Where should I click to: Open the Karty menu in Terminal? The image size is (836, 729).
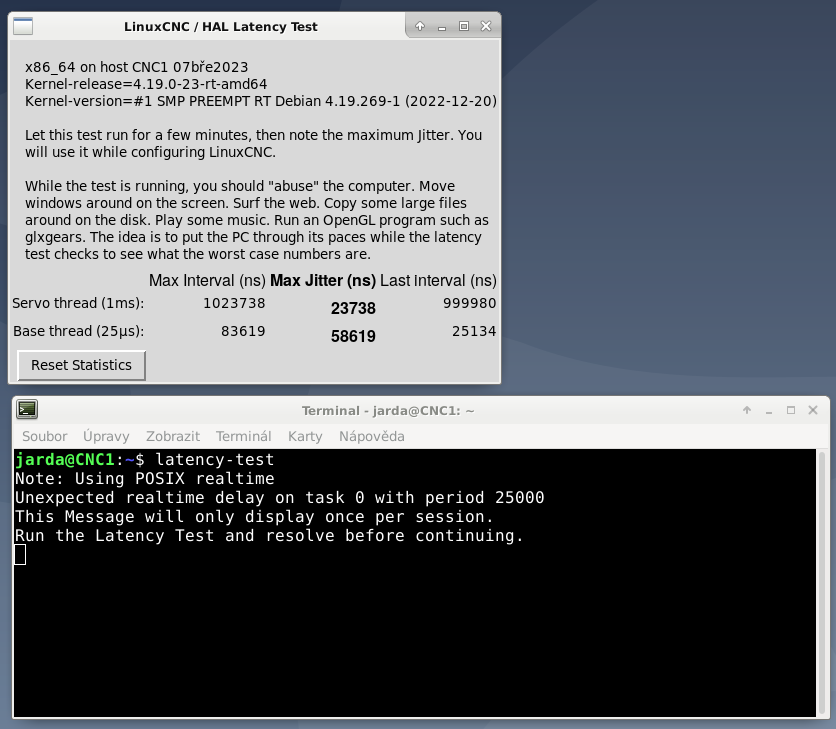305,436
